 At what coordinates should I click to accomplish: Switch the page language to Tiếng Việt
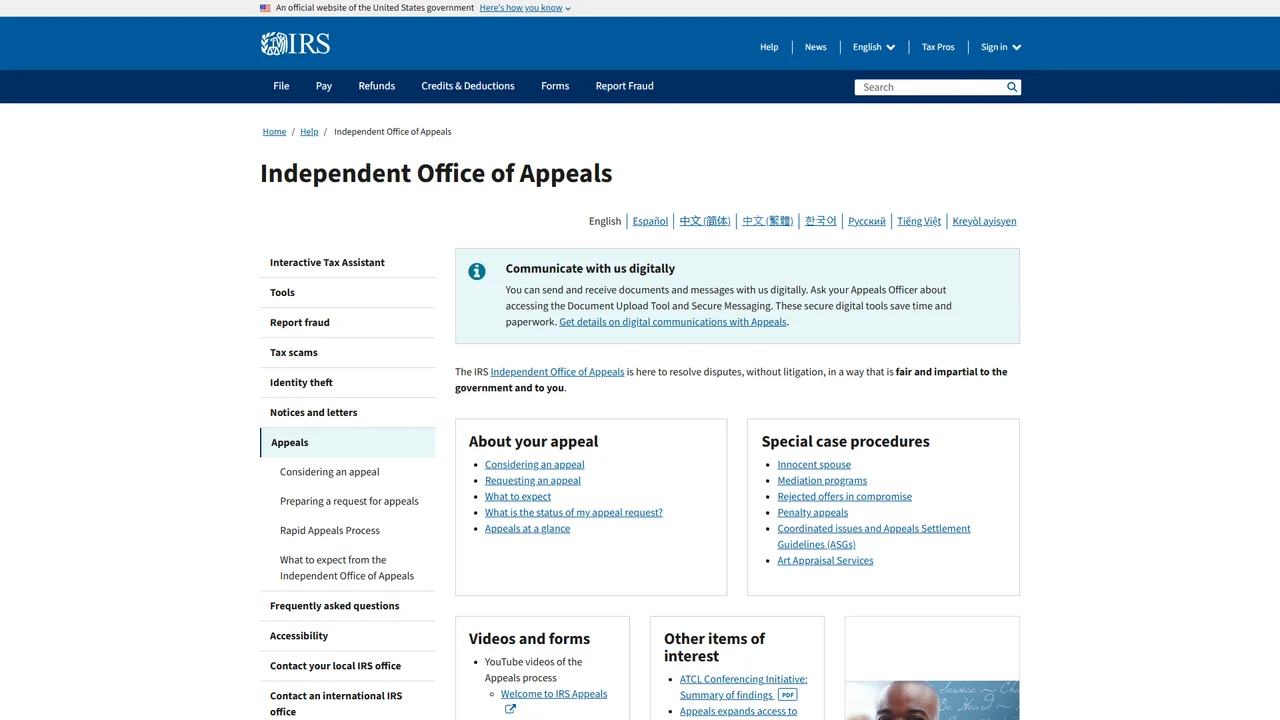tap(919, 221)
